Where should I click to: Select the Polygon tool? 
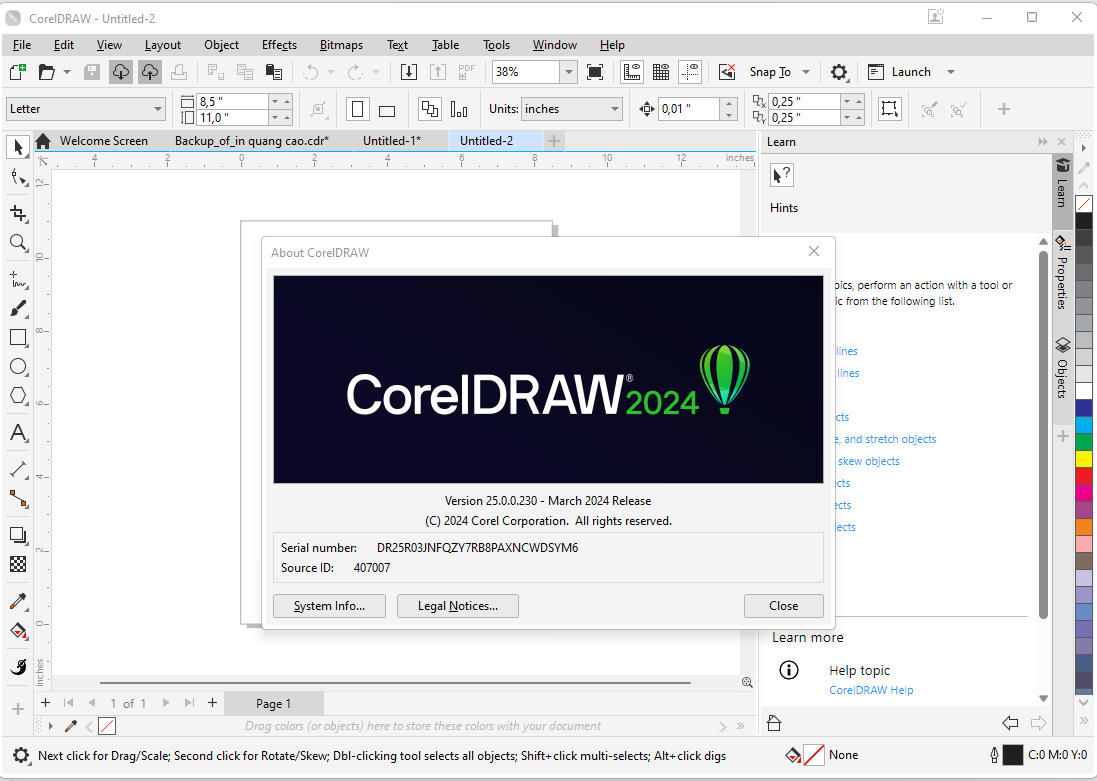point(18,395)
